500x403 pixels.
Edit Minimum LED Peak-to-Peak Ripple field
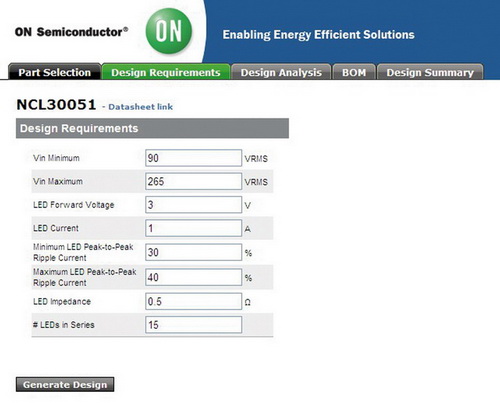(193, 252)
